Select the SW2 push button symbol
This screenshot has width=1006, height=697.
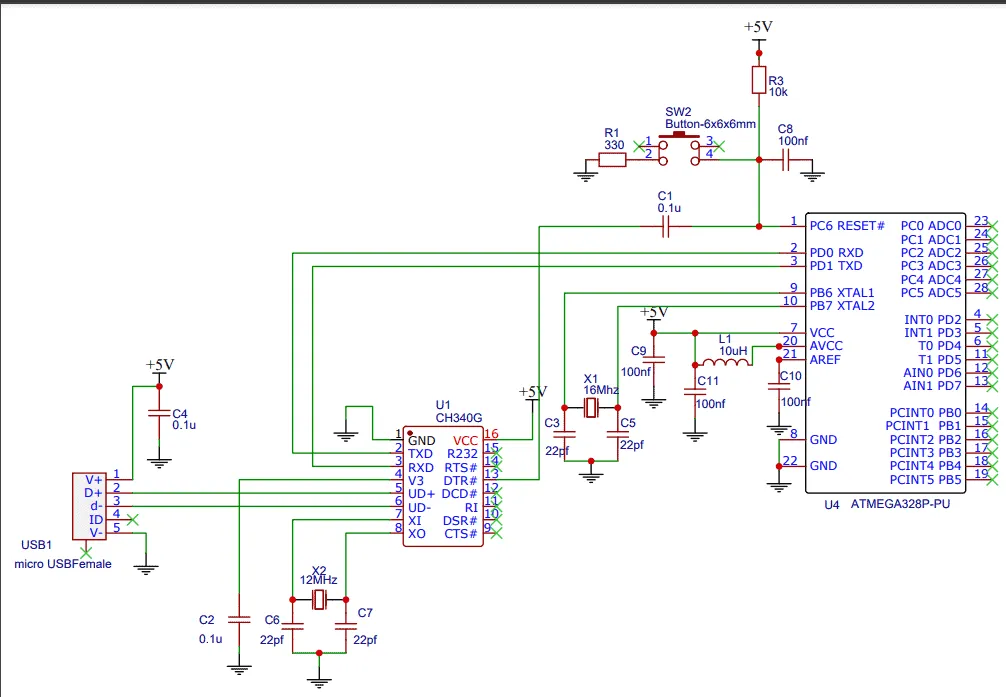679,149
